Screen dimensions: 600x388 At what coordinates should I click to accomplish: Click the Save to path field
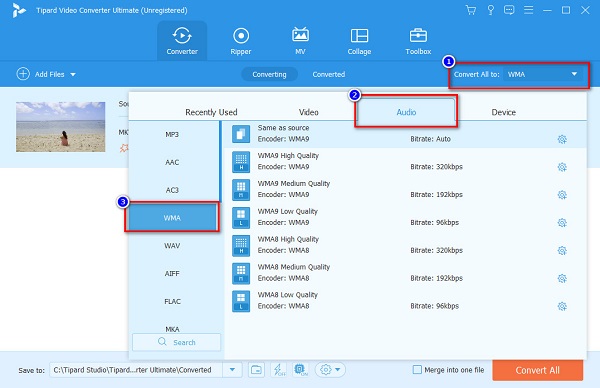pyautogui.click(x=136, y=370)
